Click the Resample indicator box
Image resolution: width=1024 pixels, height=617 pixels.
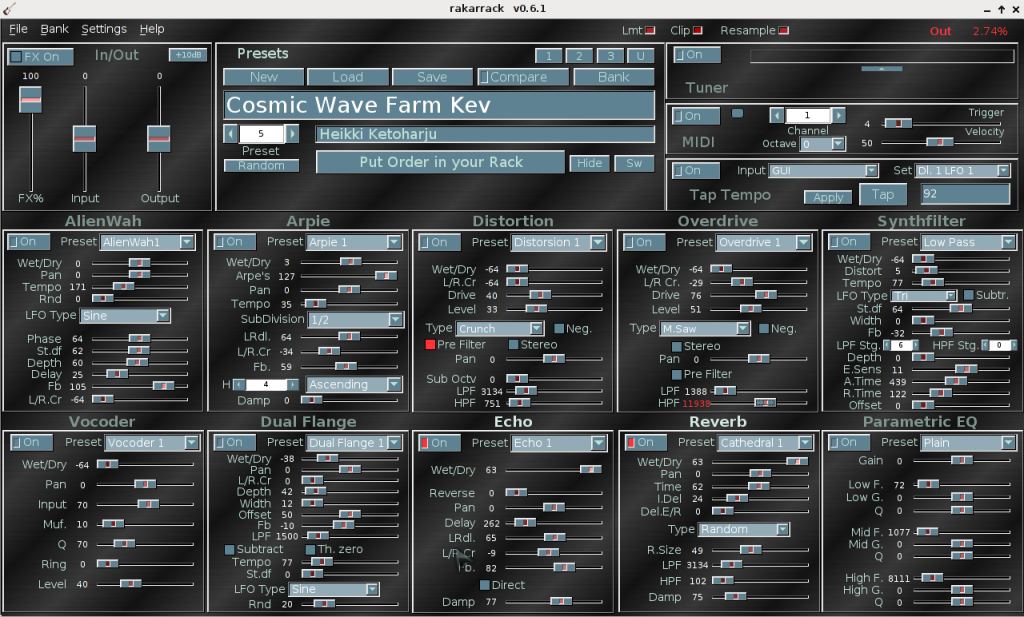pos(782,30)
